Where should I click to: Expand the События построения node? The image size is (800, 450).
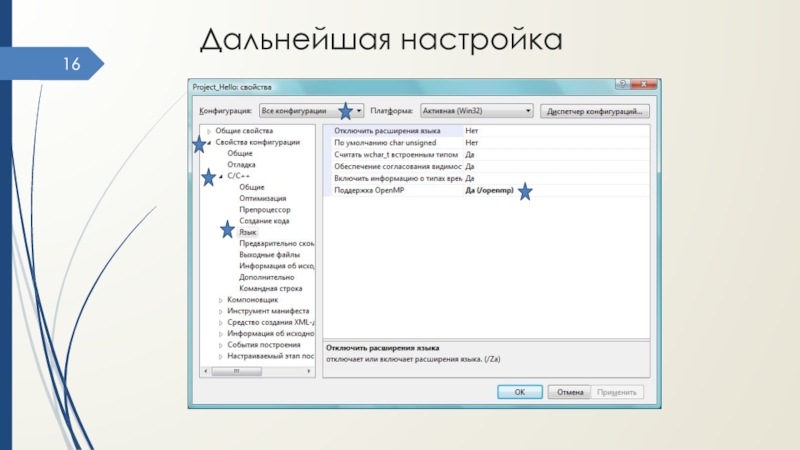[x=218, y=344]
